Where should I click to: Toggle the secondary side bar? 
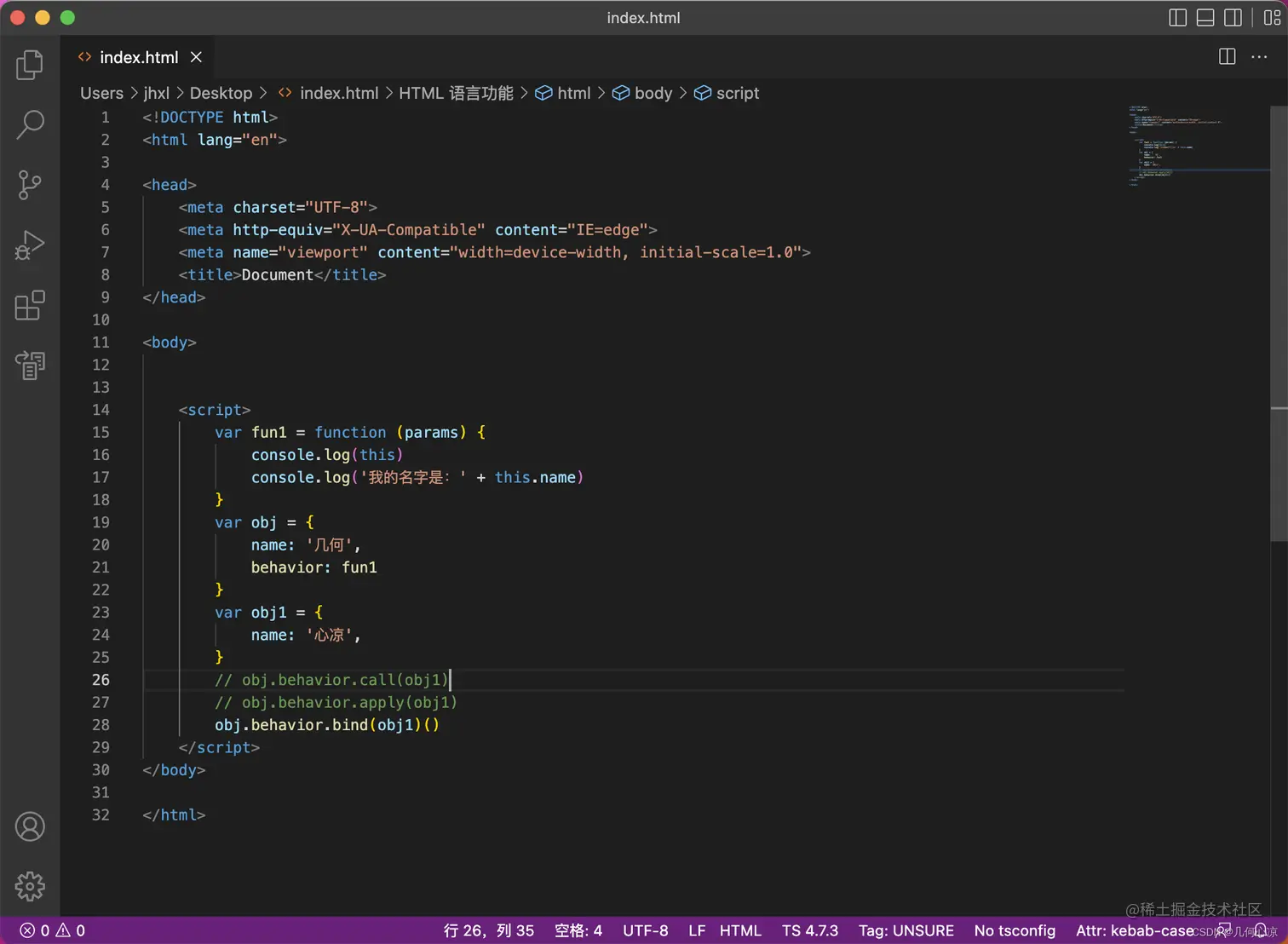[1233, 18]
